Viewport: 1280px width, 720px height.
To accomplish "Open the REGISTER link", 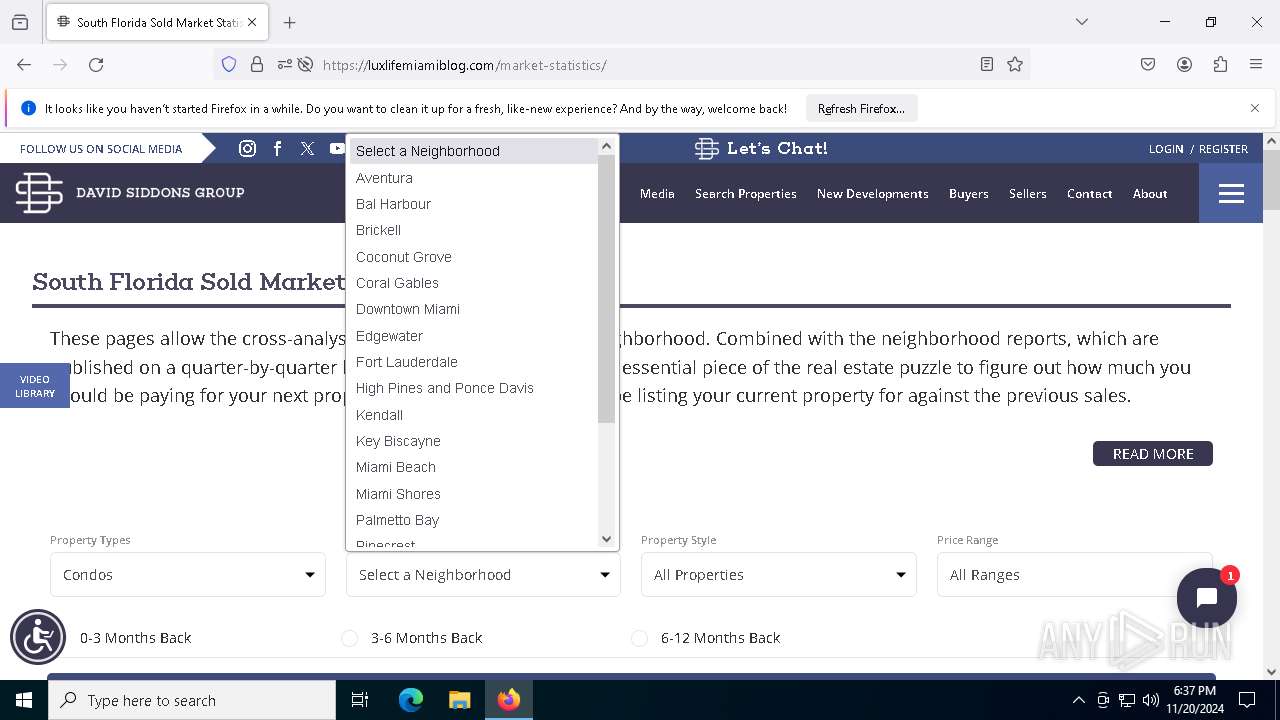I will (1223, 149).
